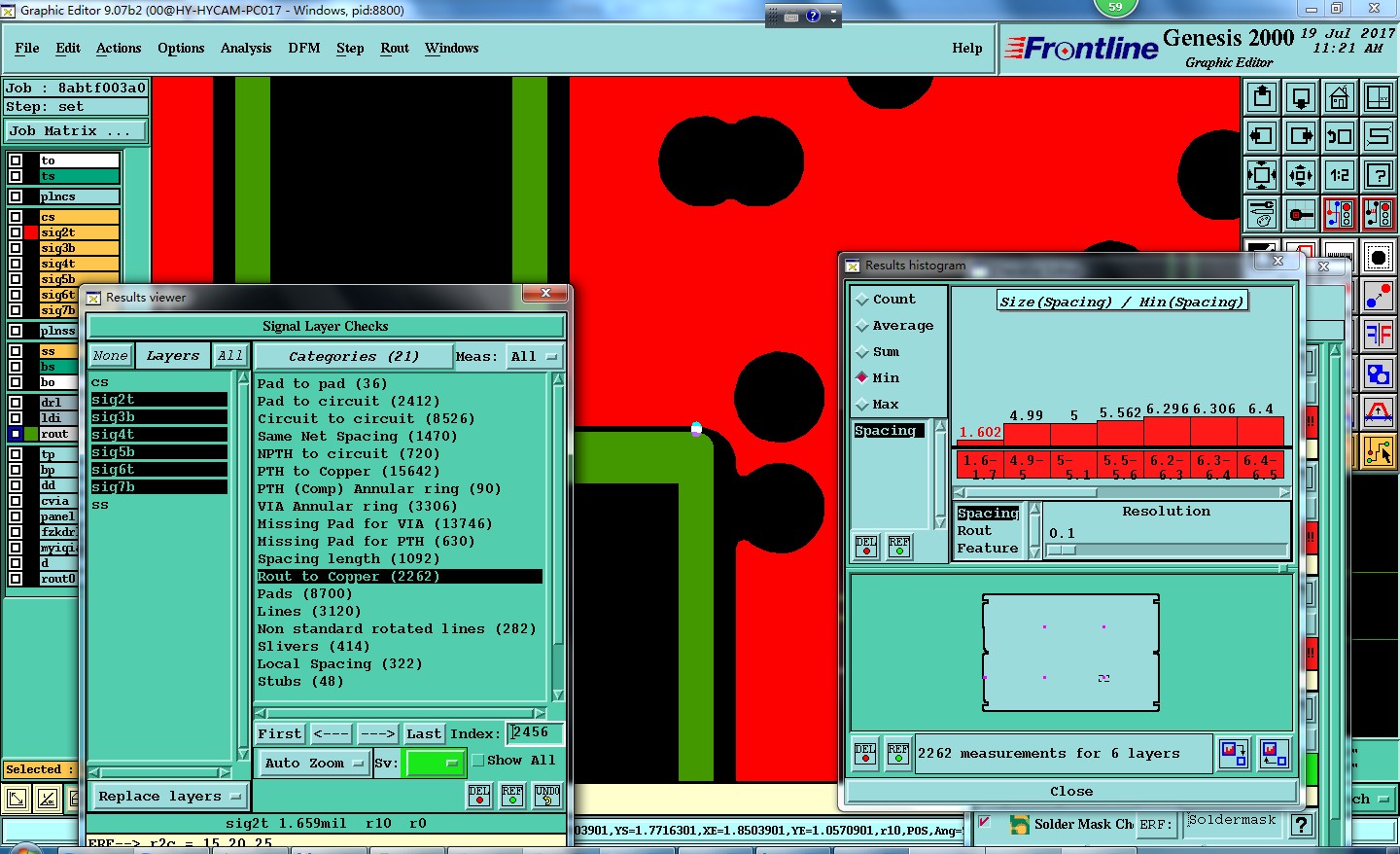
Task: Toggle the Show All checkbox
Action: tap(478, 761)
